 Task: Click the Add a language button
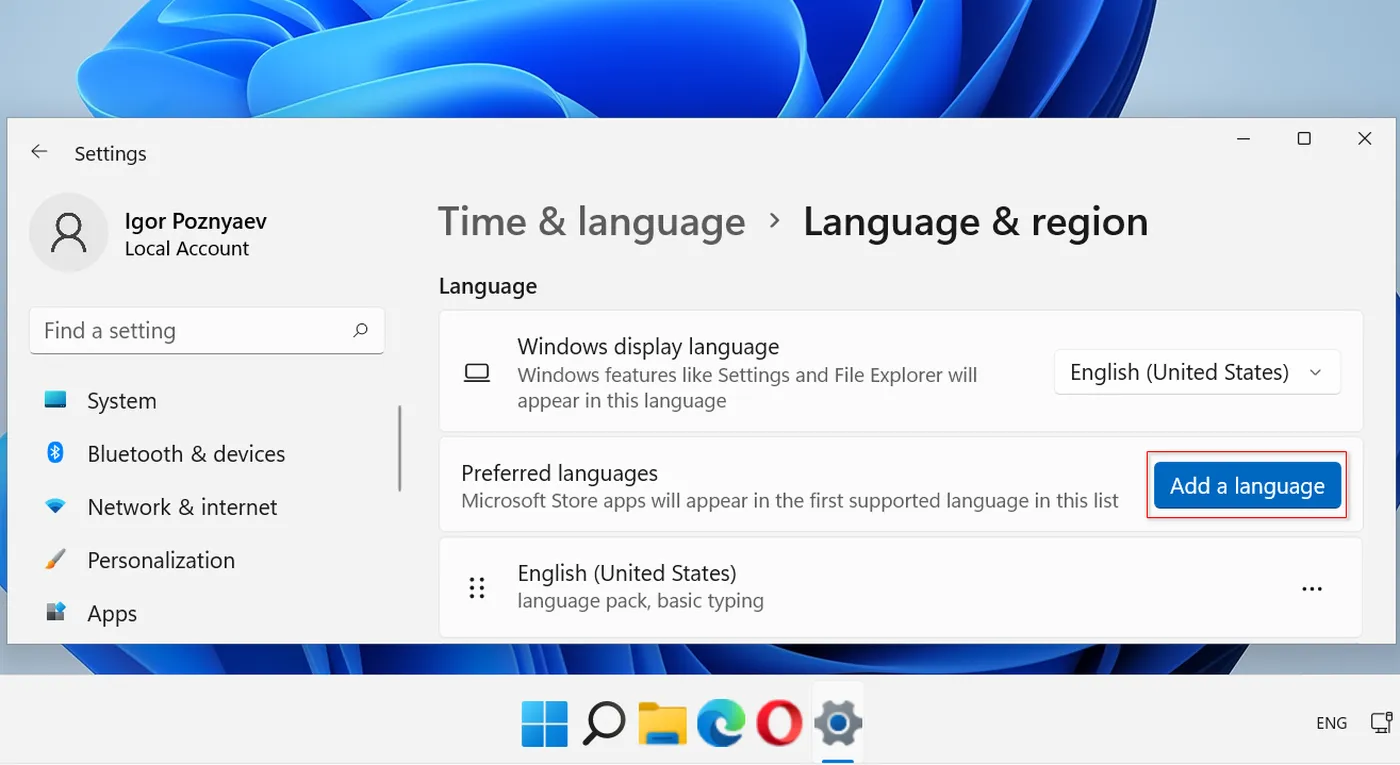pyautogui.click(x=1247, y=485)
